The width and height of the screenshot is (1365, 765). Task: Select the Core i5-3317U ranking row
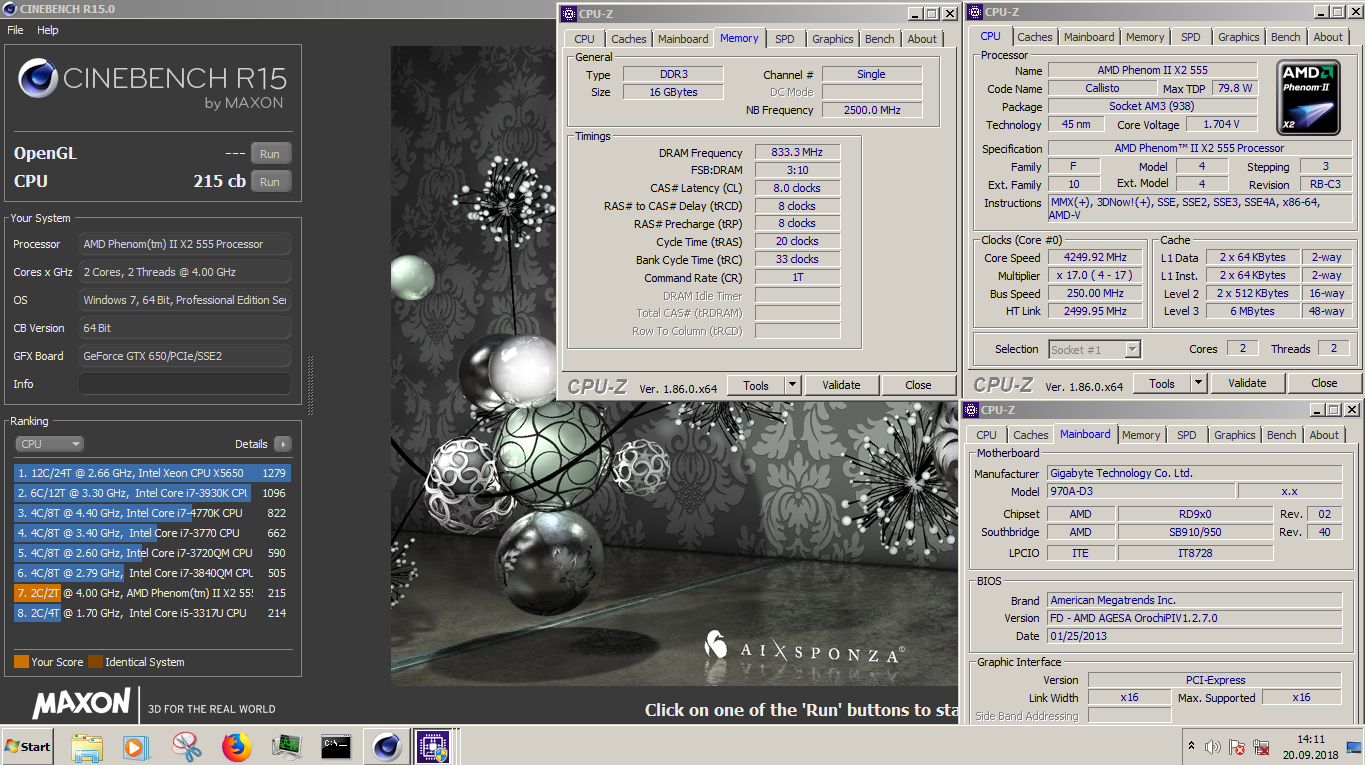coord(152,613)
